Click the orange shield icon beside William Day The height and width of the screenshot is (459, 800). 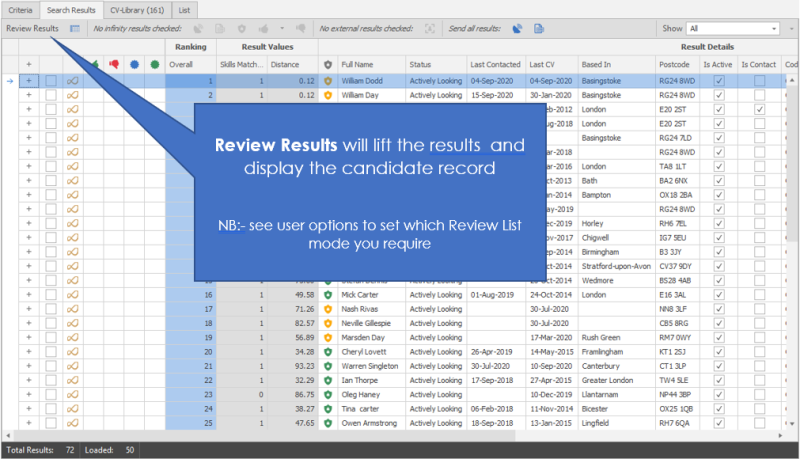coord(327,95)
